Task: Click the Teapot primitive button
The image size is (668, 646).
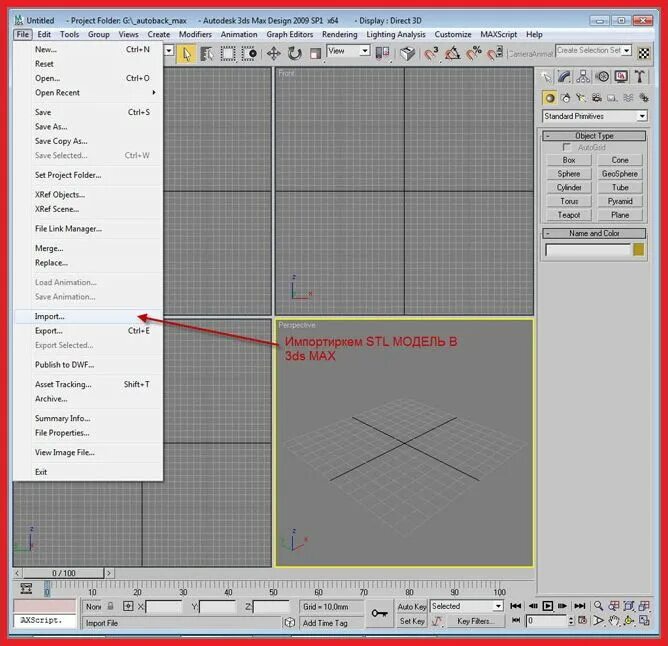Action: coord(569,215)
